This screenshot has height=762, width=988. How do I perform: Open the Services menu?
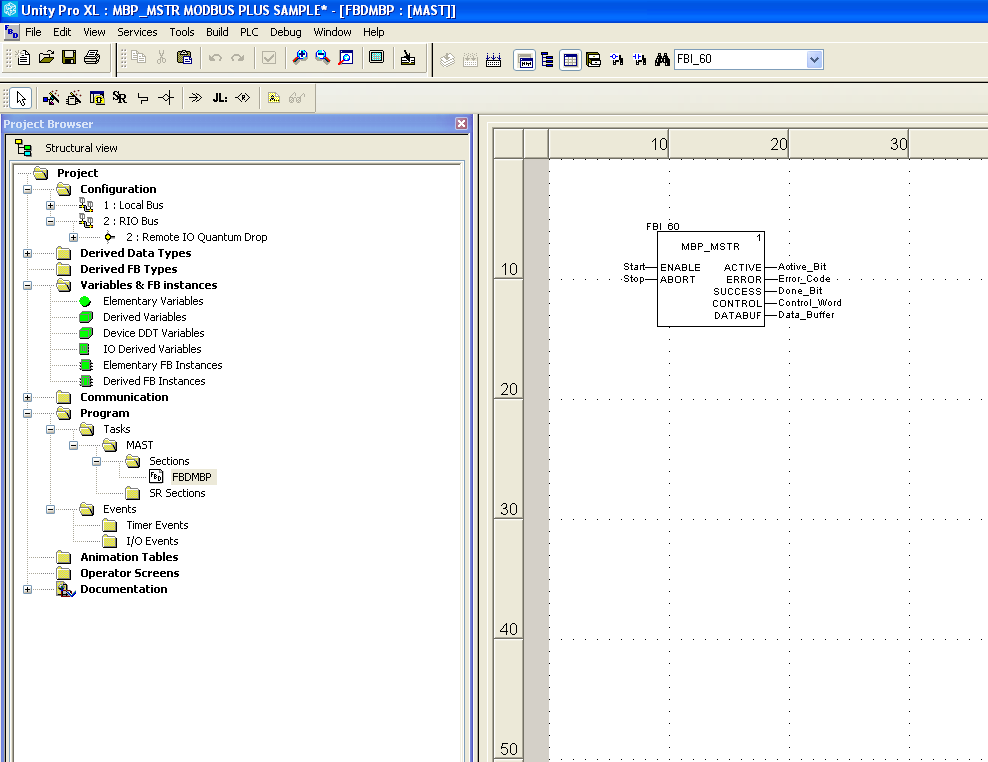pyautogui.click(x=137, y=32)
